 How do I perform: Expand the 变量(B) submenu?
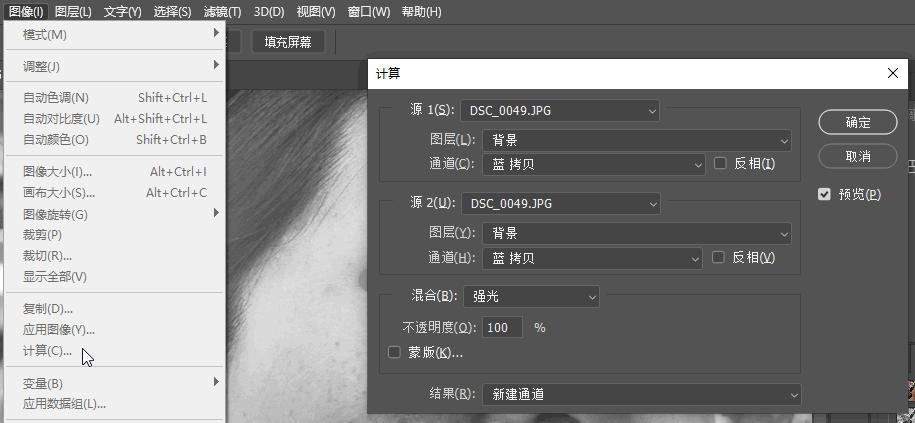[114, 383]
